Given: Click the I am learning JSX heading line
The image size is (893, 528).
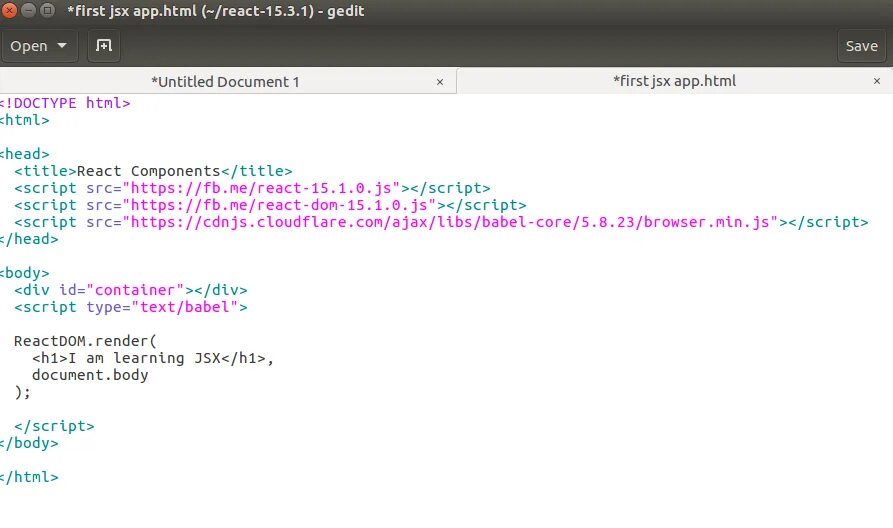Looking at the screenshot, I should 153,358.
